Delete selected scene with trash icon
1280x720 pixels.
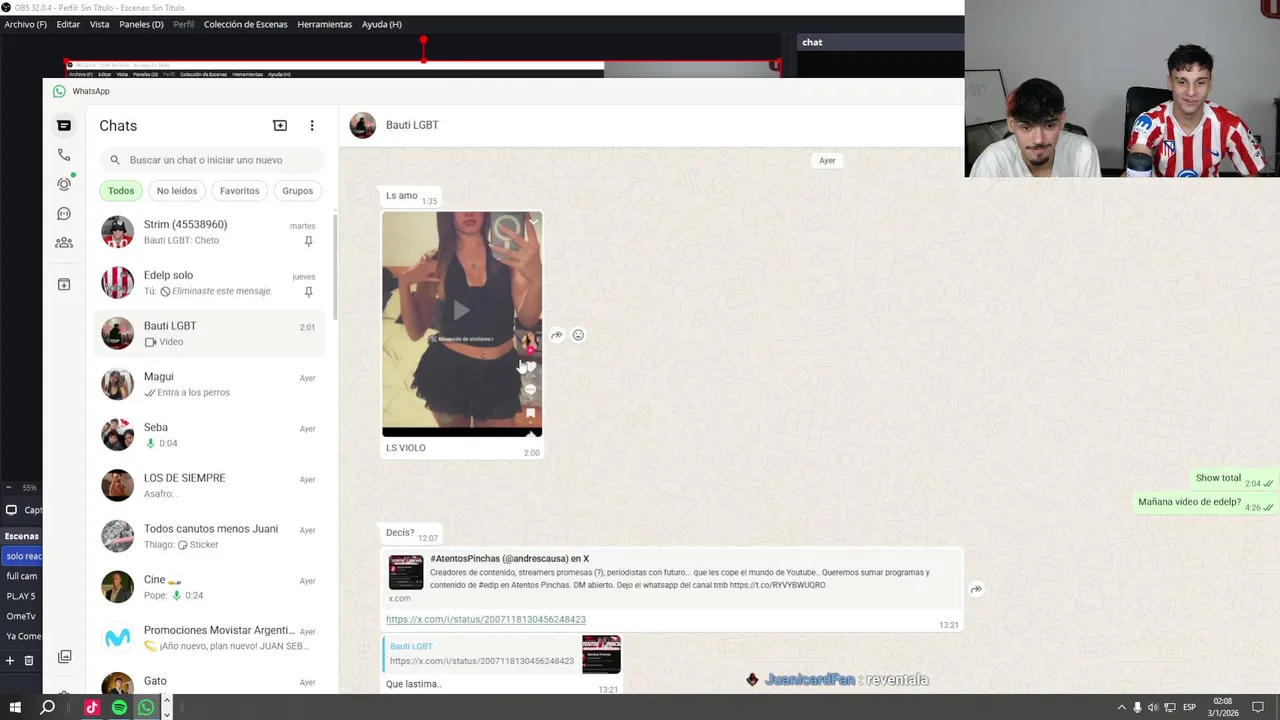29,660
